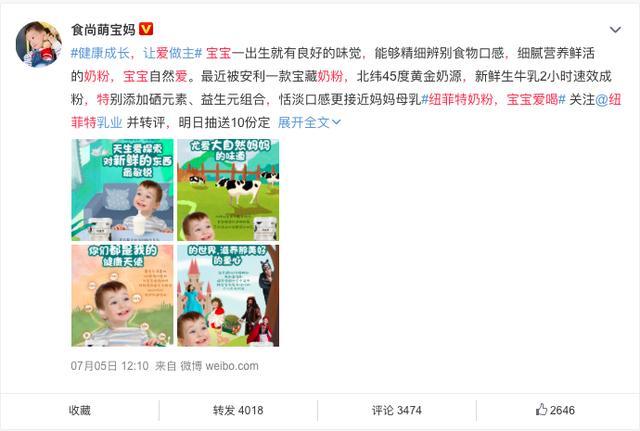Open thumbnail with fairy tale castle

click(x=228, y=295)
